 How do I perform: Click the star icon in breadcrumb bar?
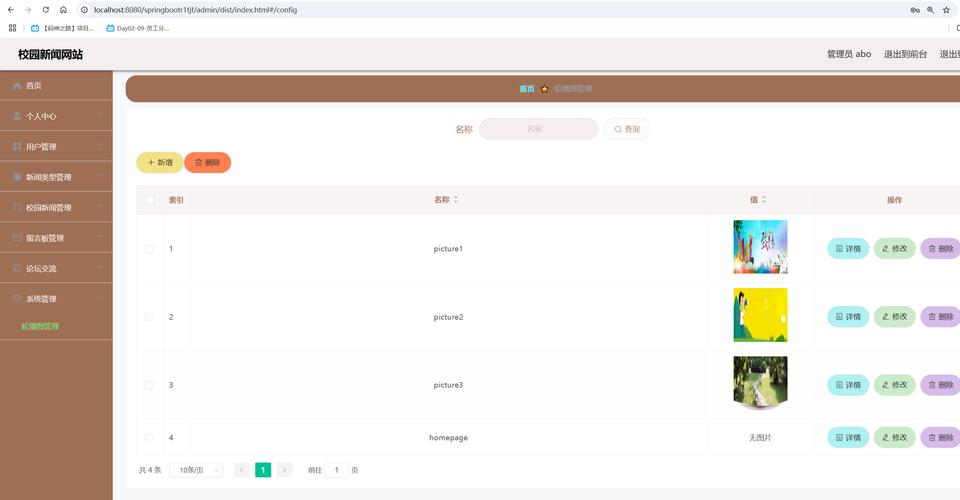tap(544, 89)
